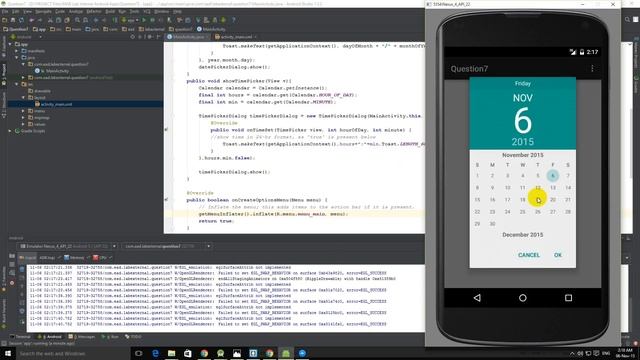Expand the Gradle Scripts node

click(10, 131)
